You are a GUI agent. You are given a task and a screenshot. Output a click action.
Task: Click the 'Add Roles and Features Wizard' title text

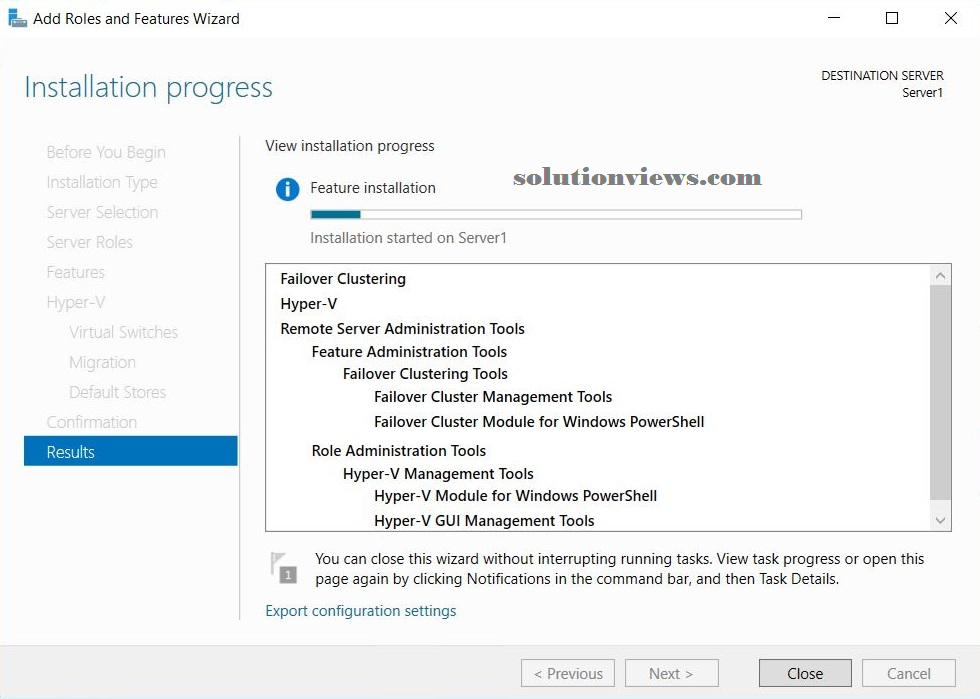coord(136,19)
